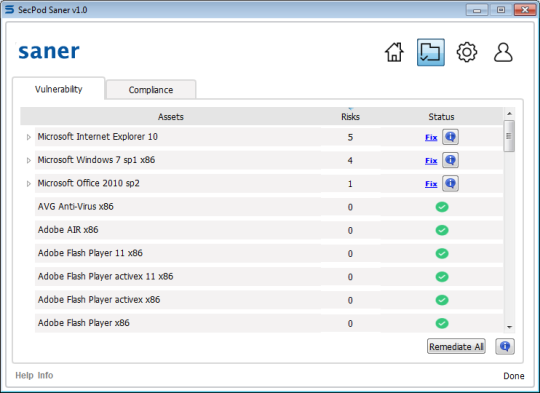Click the saner logo

click(x=49, y=52)
